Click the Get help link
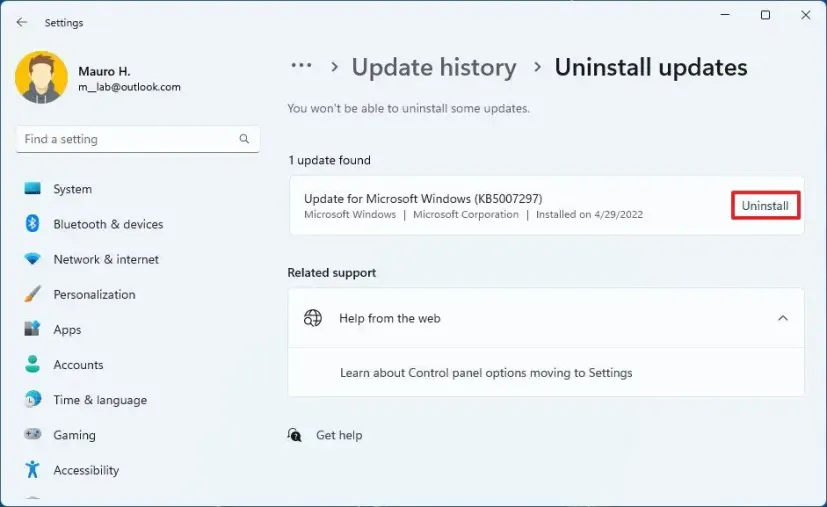 coord(339,435)
